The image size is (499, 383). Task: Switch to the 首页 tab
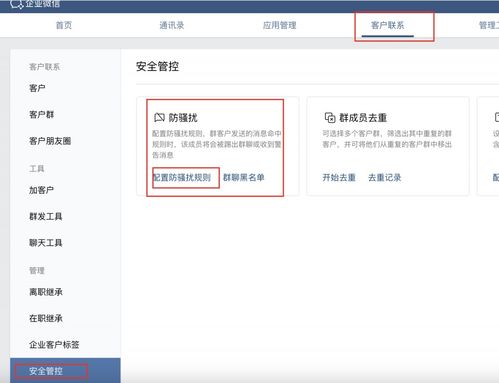[x=64, y=25]
